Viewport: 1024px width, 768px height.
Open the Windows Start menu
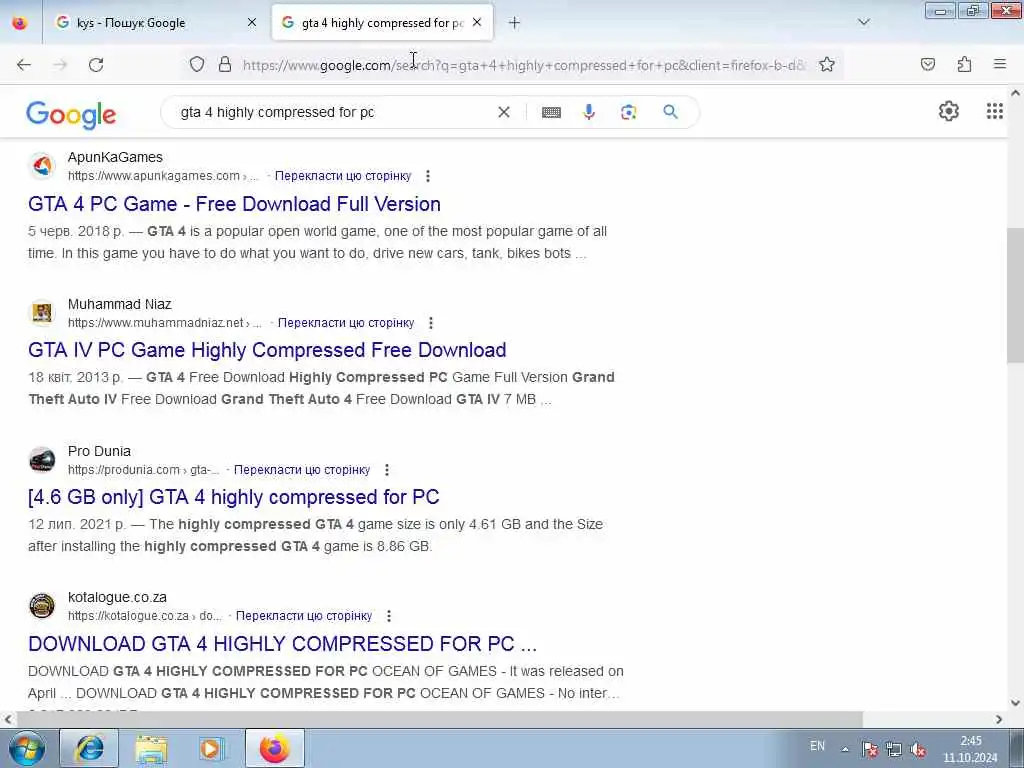(x=27, y=749)
